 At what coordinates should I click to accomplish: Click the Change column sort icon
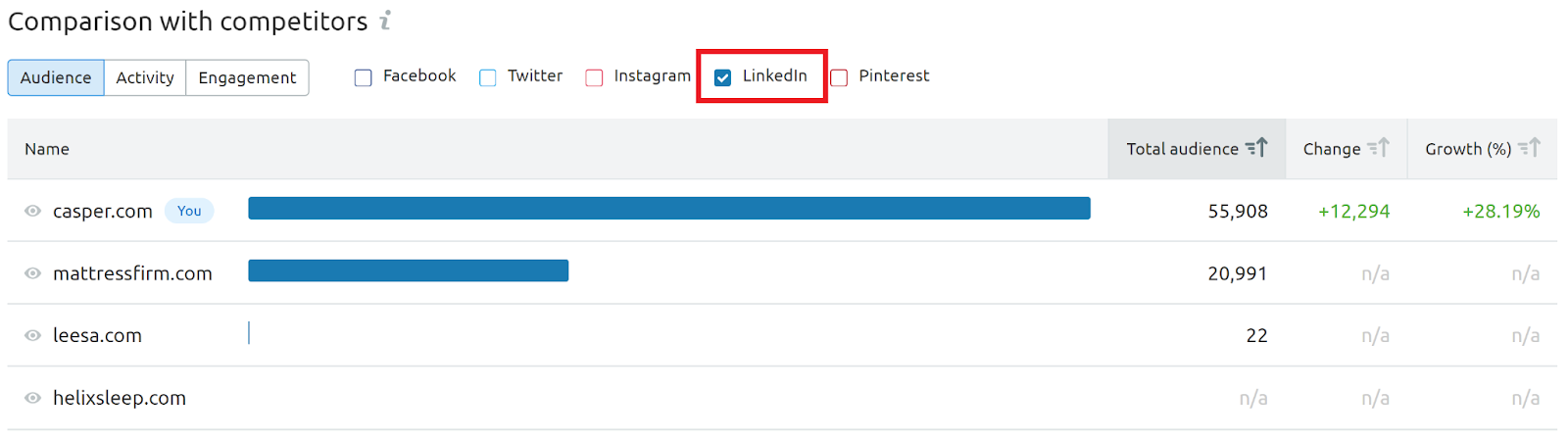[1378, 148]
